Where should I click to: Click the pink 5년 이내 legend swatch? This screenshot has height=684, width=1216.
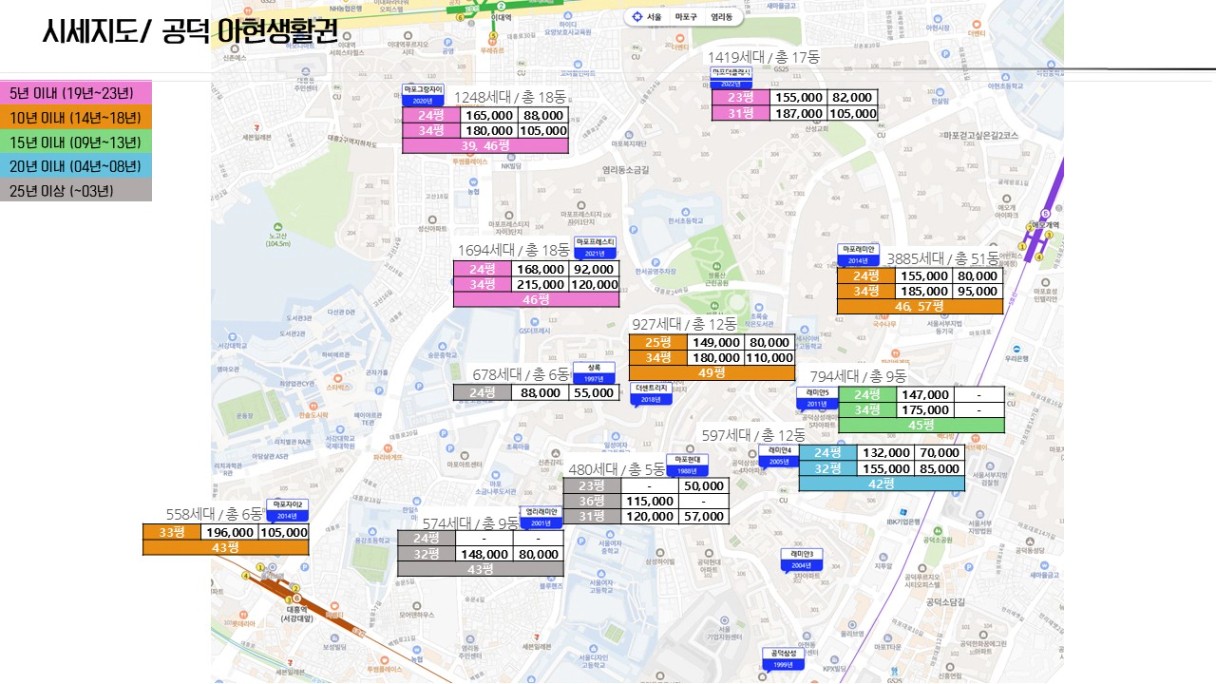point(76,93)
